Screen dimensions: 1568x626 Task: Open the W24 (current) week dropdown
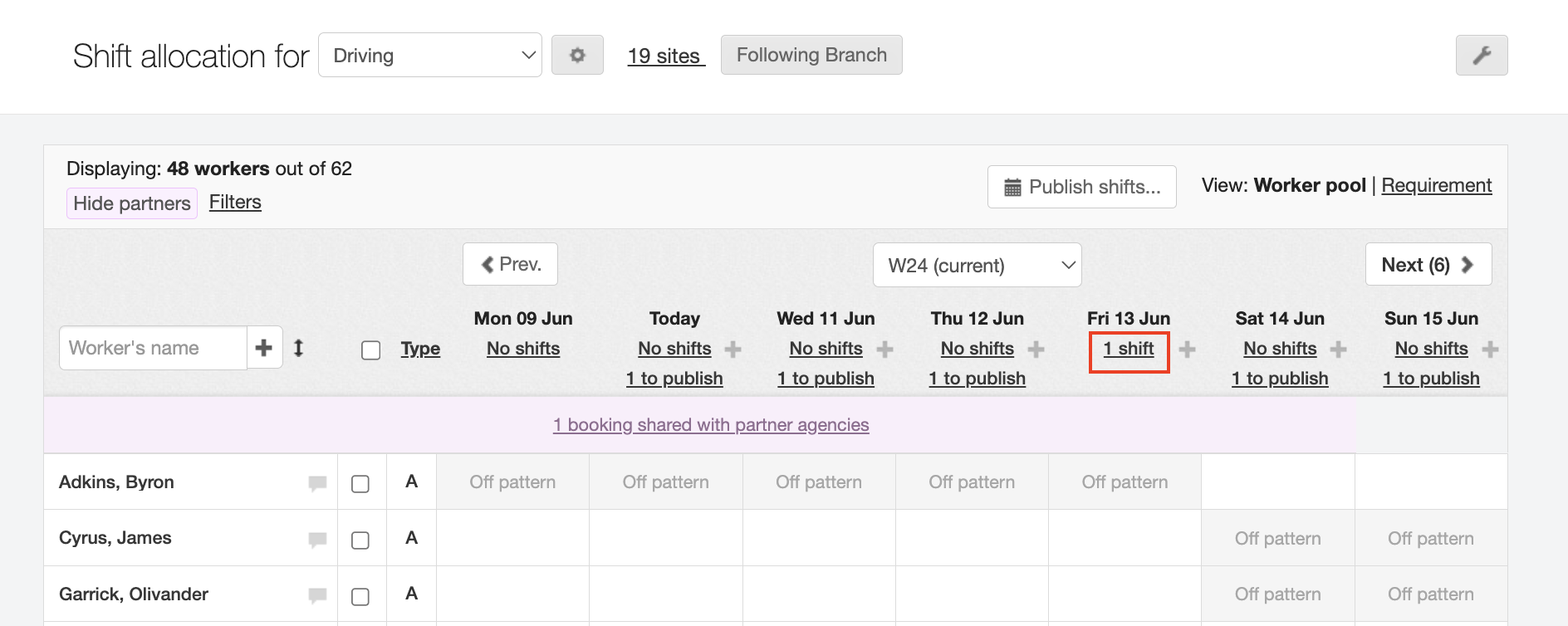977,266
